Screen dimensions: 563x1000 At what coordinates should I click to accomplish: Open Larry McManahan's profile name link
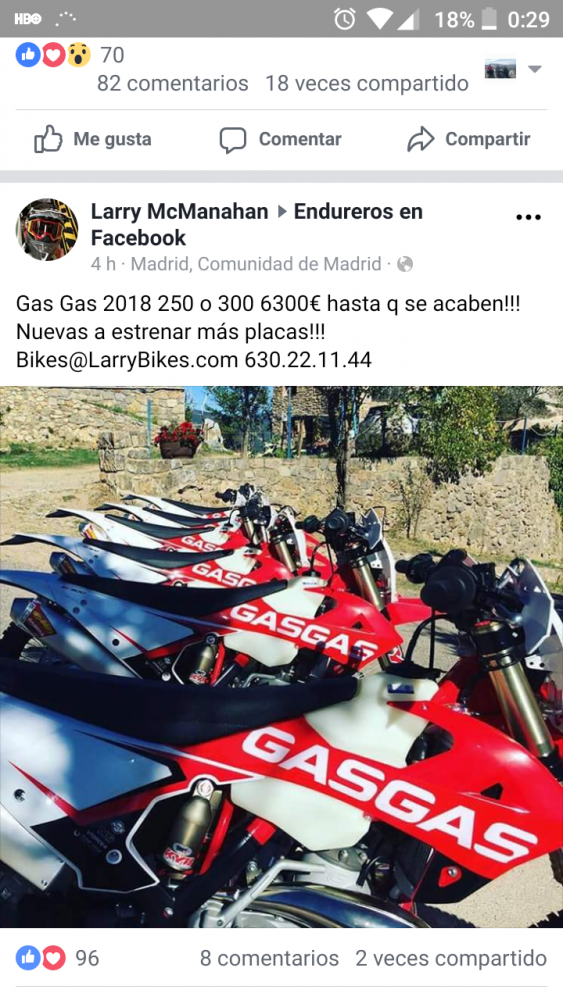point(181,211)
